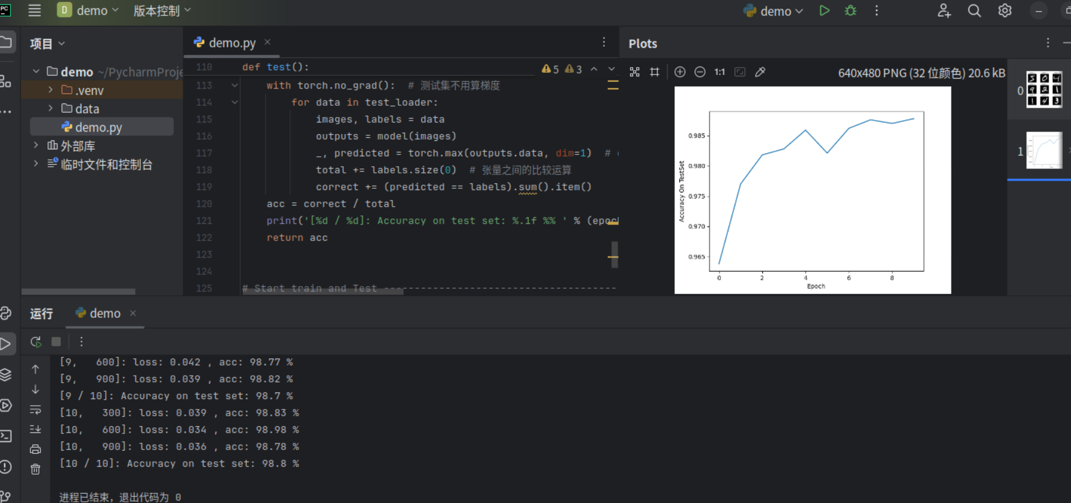Screen dimensions: 1071x503
Task: Open run toolbar more options
Action: 81,342
